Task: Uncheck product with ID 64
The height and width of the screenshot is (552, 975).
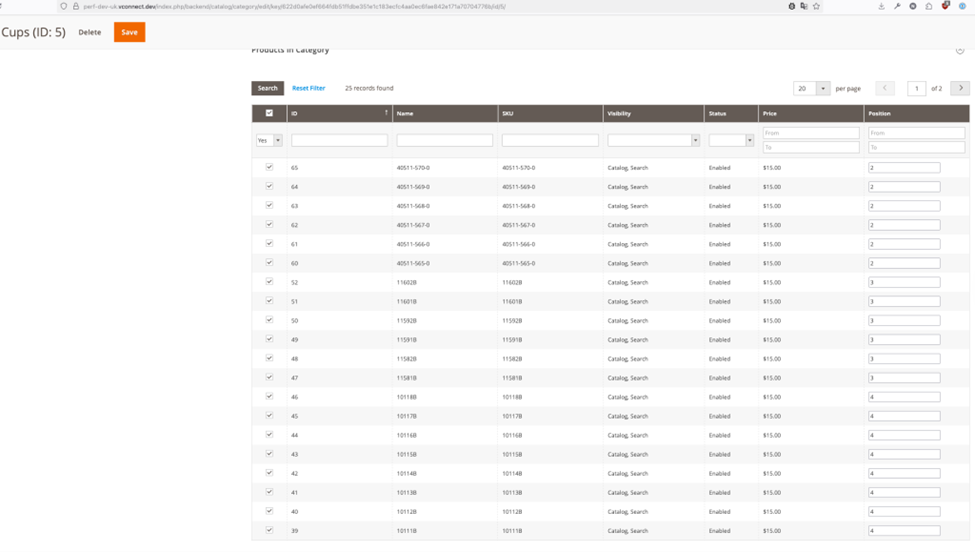Action: pos(269,186)
